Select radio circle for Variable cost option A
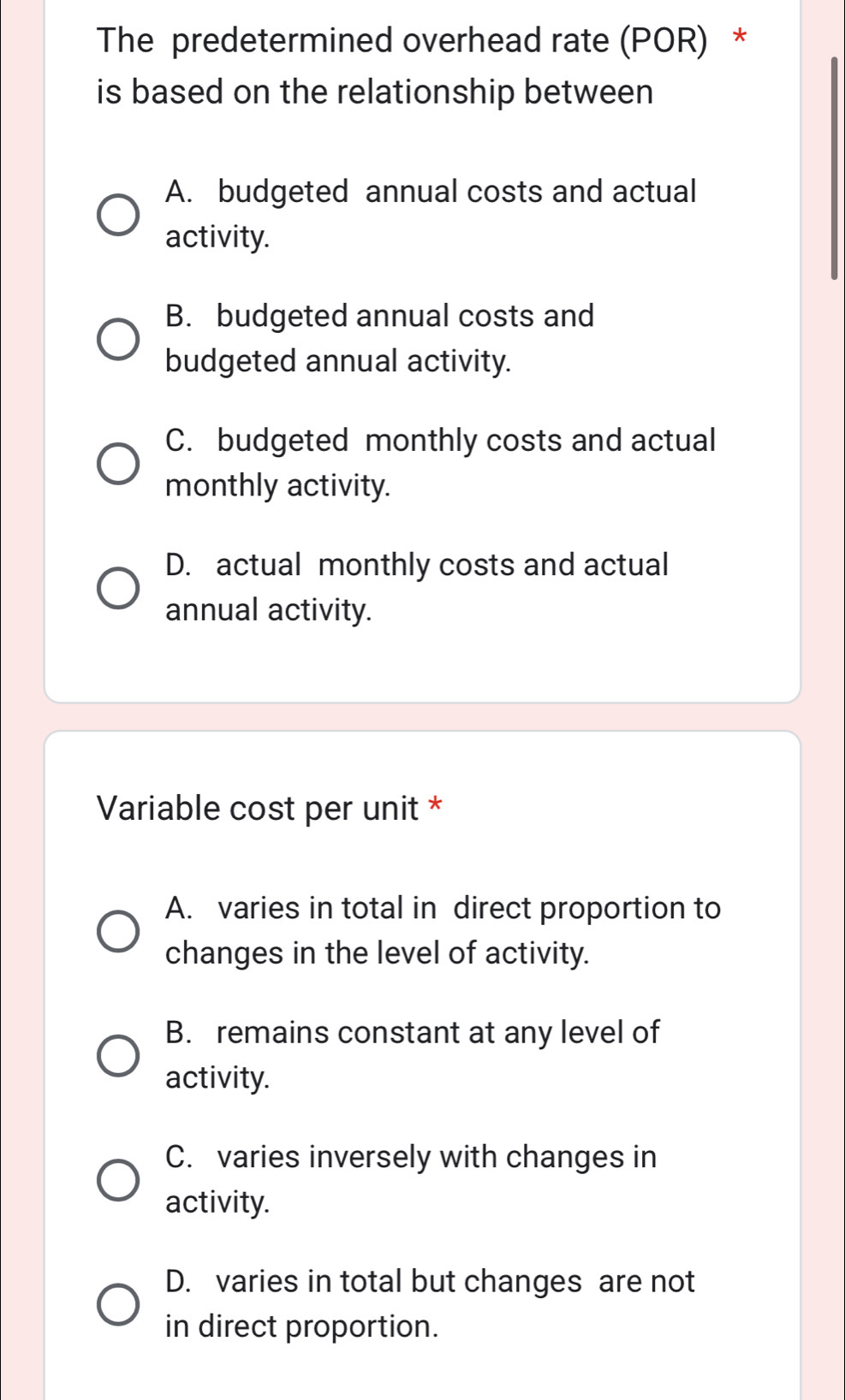The width and height of the screenshot is (845, 1400). click(x=117, y=931)
